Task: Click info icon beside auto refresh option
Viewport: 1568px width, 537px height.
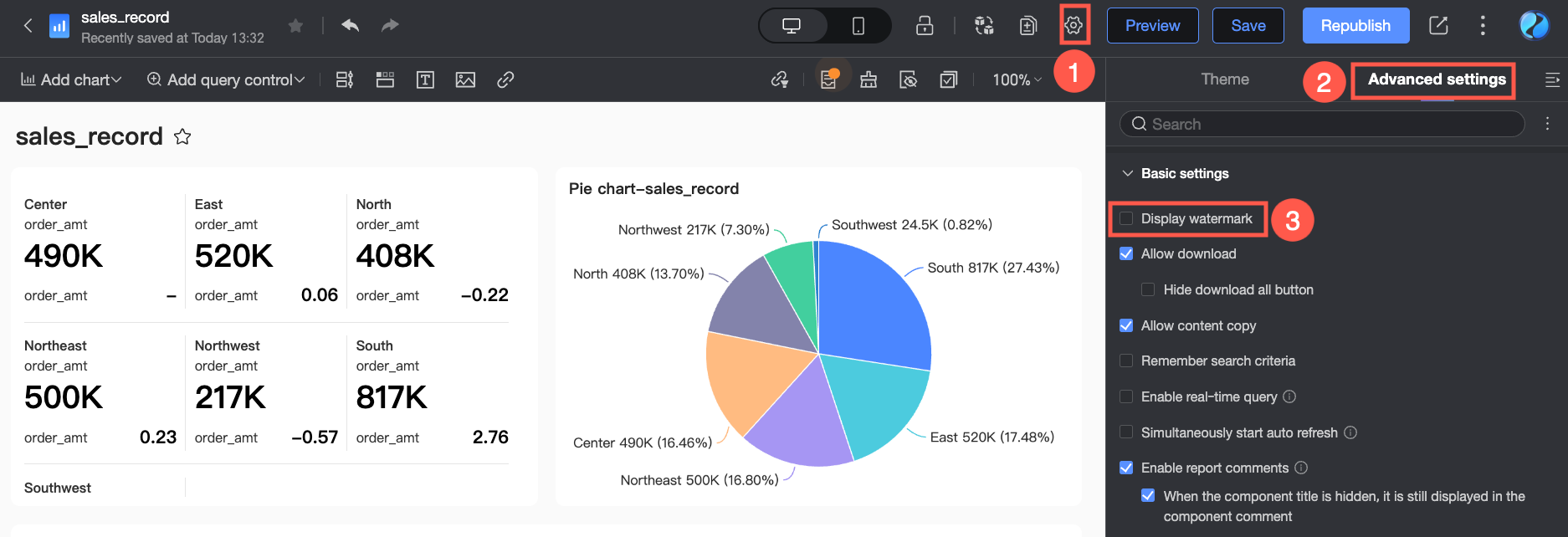Action: coord(1350,432)
